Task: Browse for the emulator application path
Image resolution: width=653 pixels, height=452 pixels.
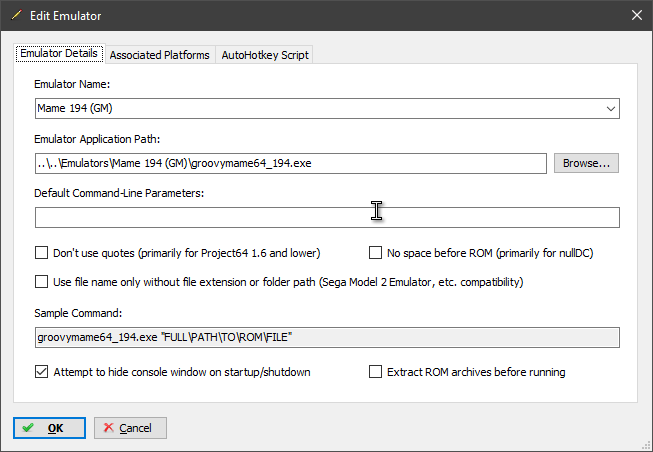Action: 586,163
